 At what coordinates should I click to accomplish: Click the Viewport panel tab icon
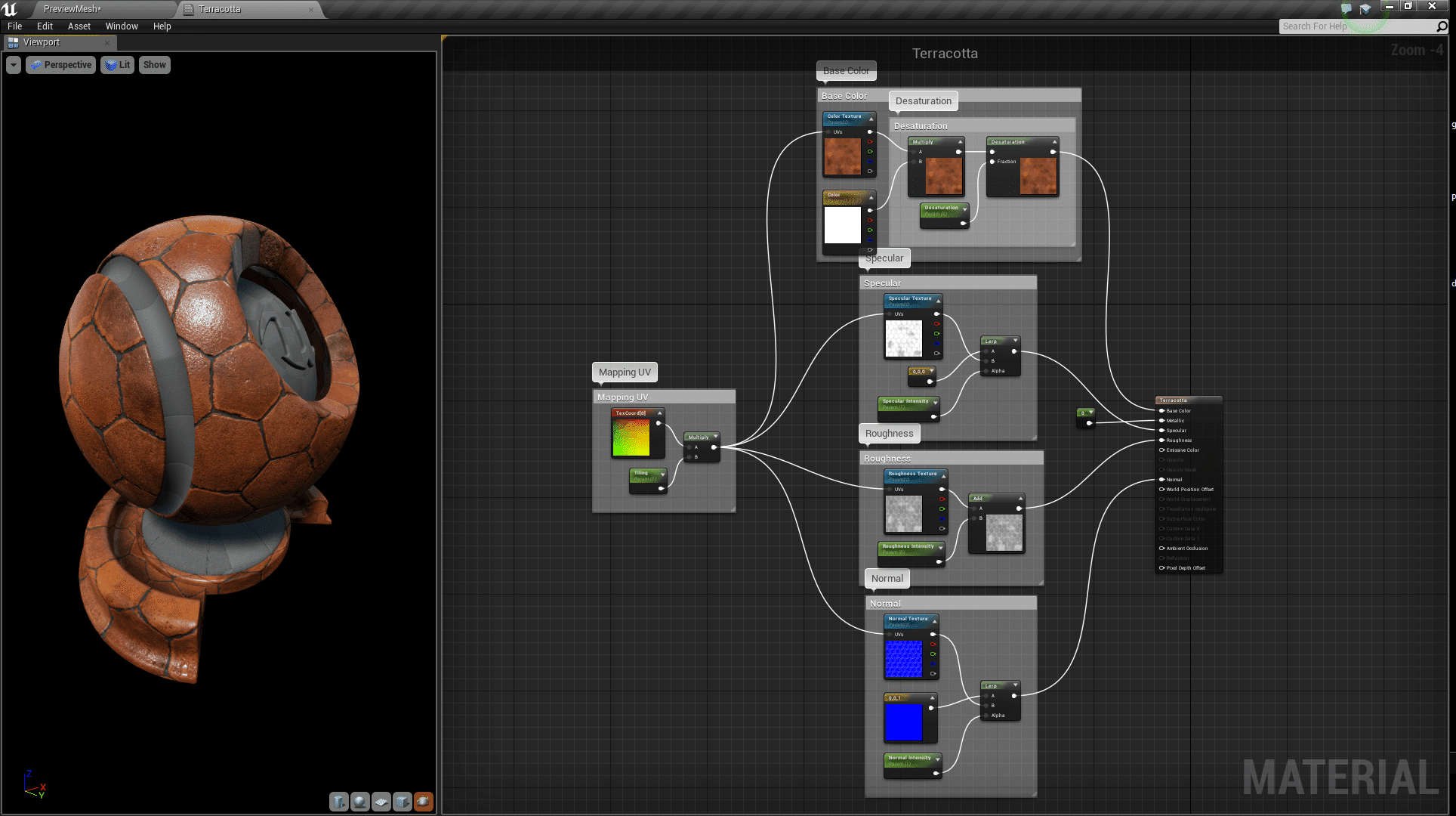(x=12, y=42)
